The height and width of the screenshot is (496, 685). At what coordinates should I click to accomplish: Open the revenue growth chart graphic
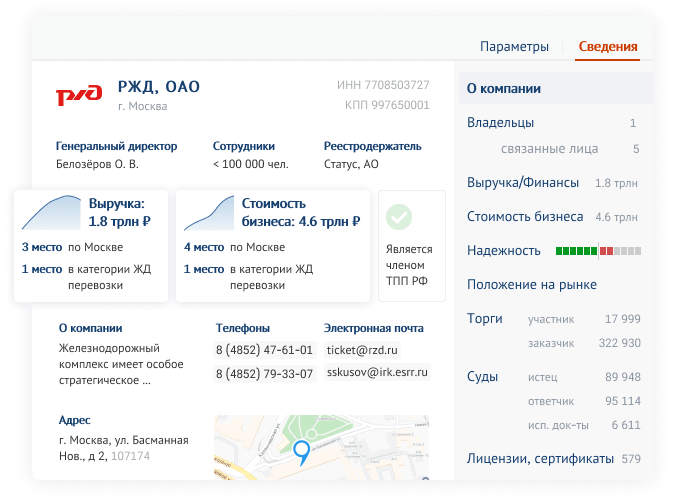52,212
